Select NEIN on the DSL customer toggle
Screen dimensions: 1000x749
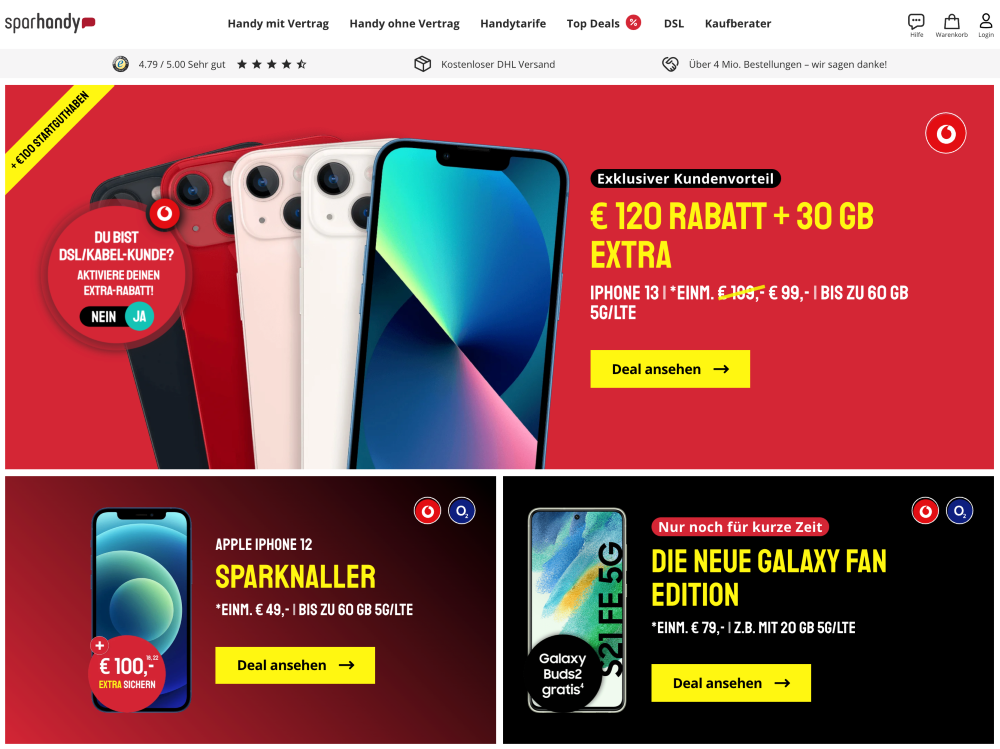pos(103,317)
